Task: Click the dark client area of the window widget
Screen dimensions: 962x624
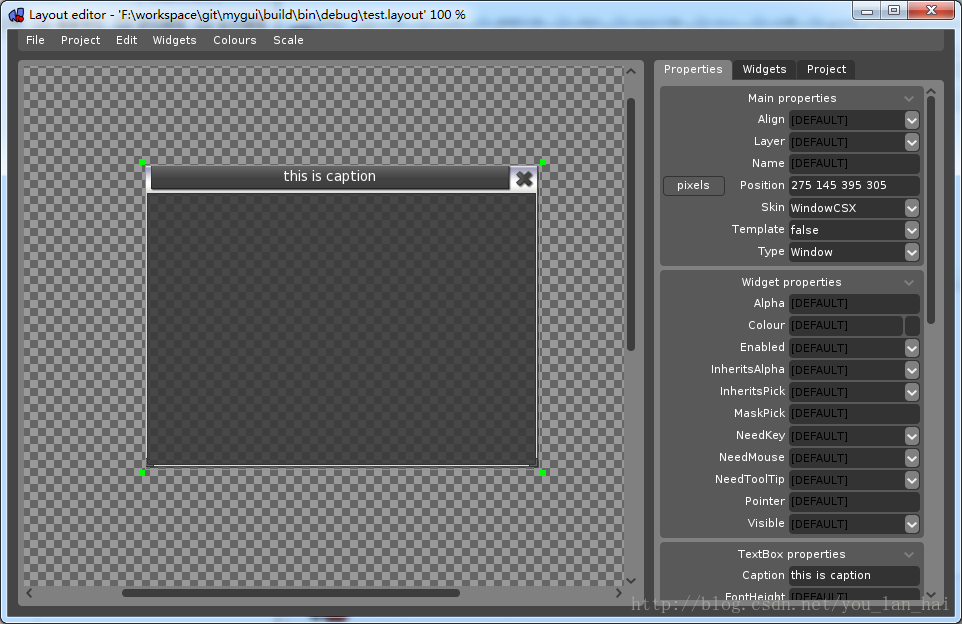Action: coord(342,329)
